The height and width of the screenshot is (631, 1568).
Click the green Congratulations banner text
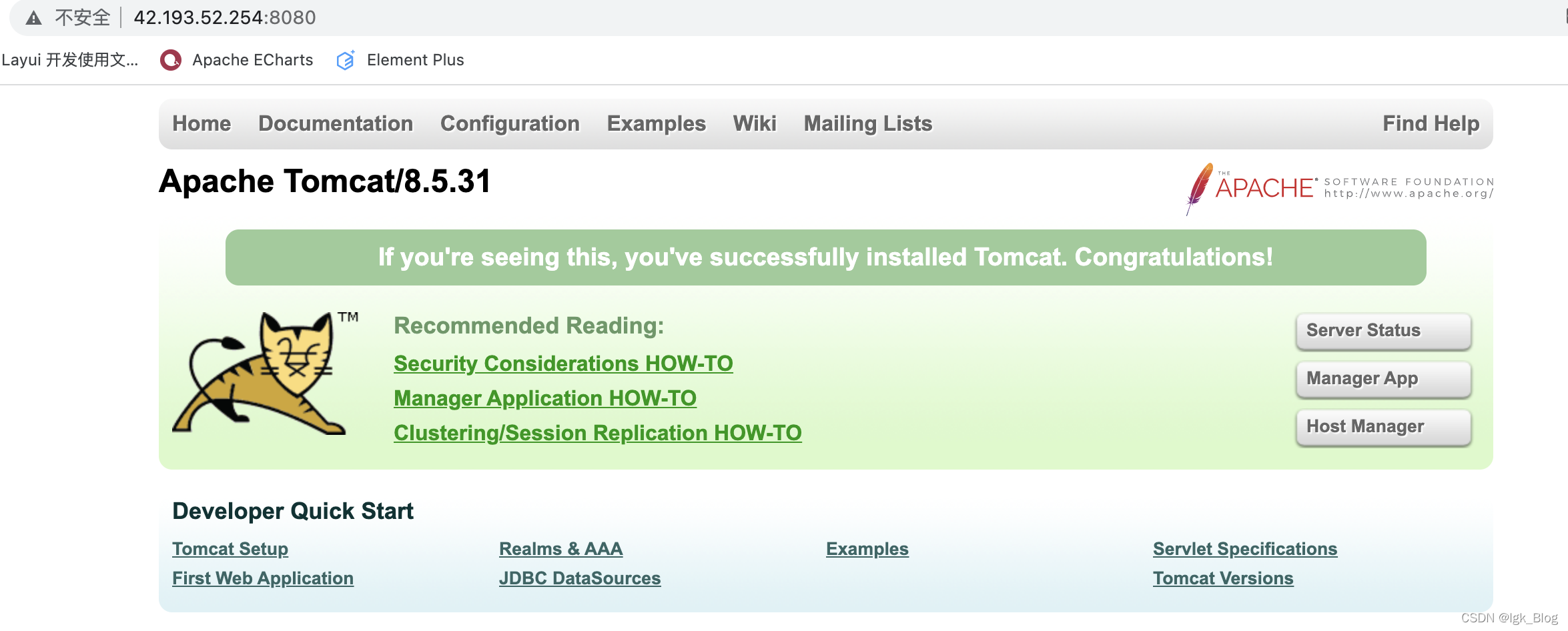pyautogui.click(x=825, y=257)
